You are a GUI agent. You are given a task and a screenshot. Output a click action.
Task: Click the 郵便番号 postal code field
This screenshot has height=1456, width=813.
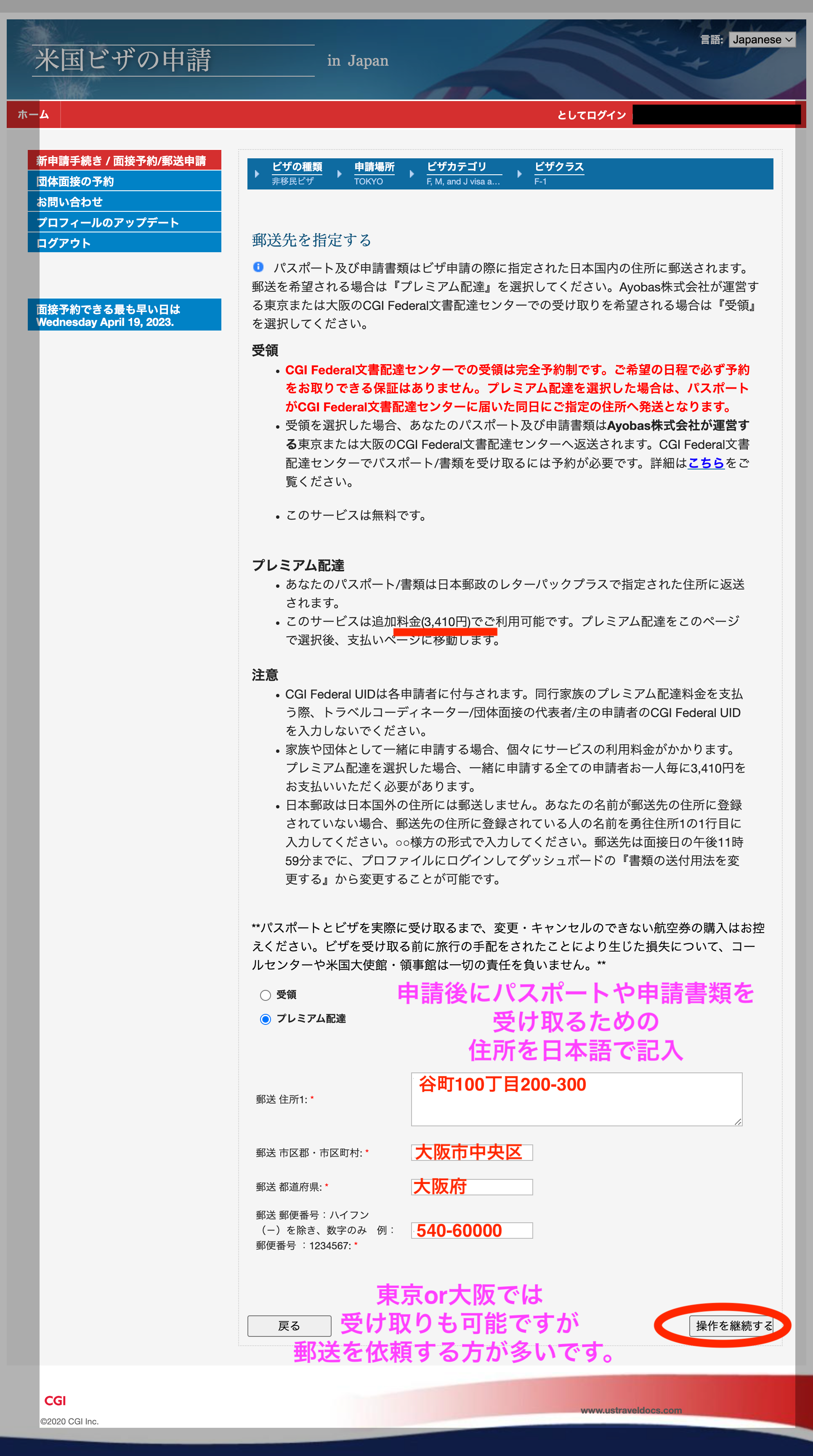click(x=472, y=1230)
